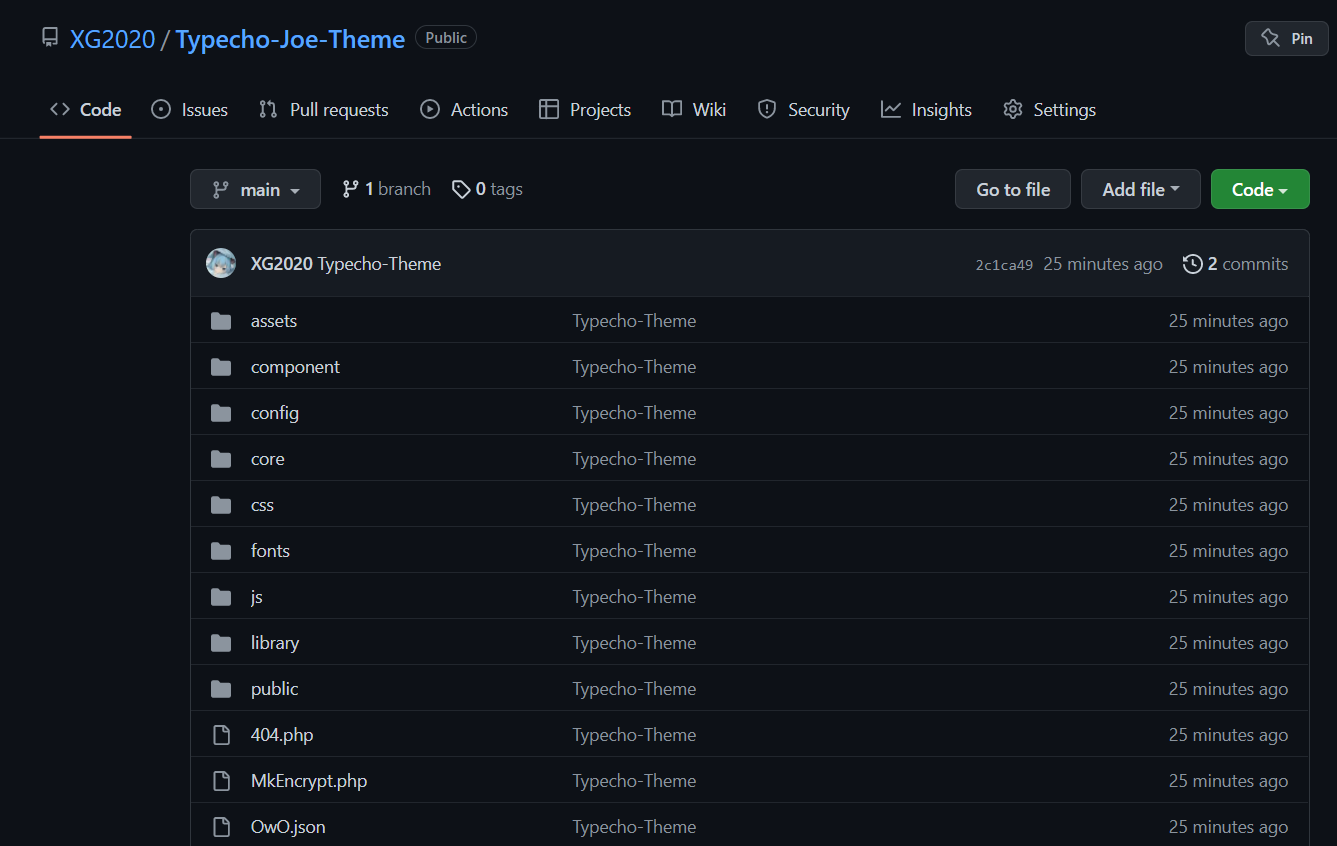Screen dimensions: 1337x846
Task: Open Typecho-Theme commit message in MkEncrypt.php row
Action: [634, 781]
